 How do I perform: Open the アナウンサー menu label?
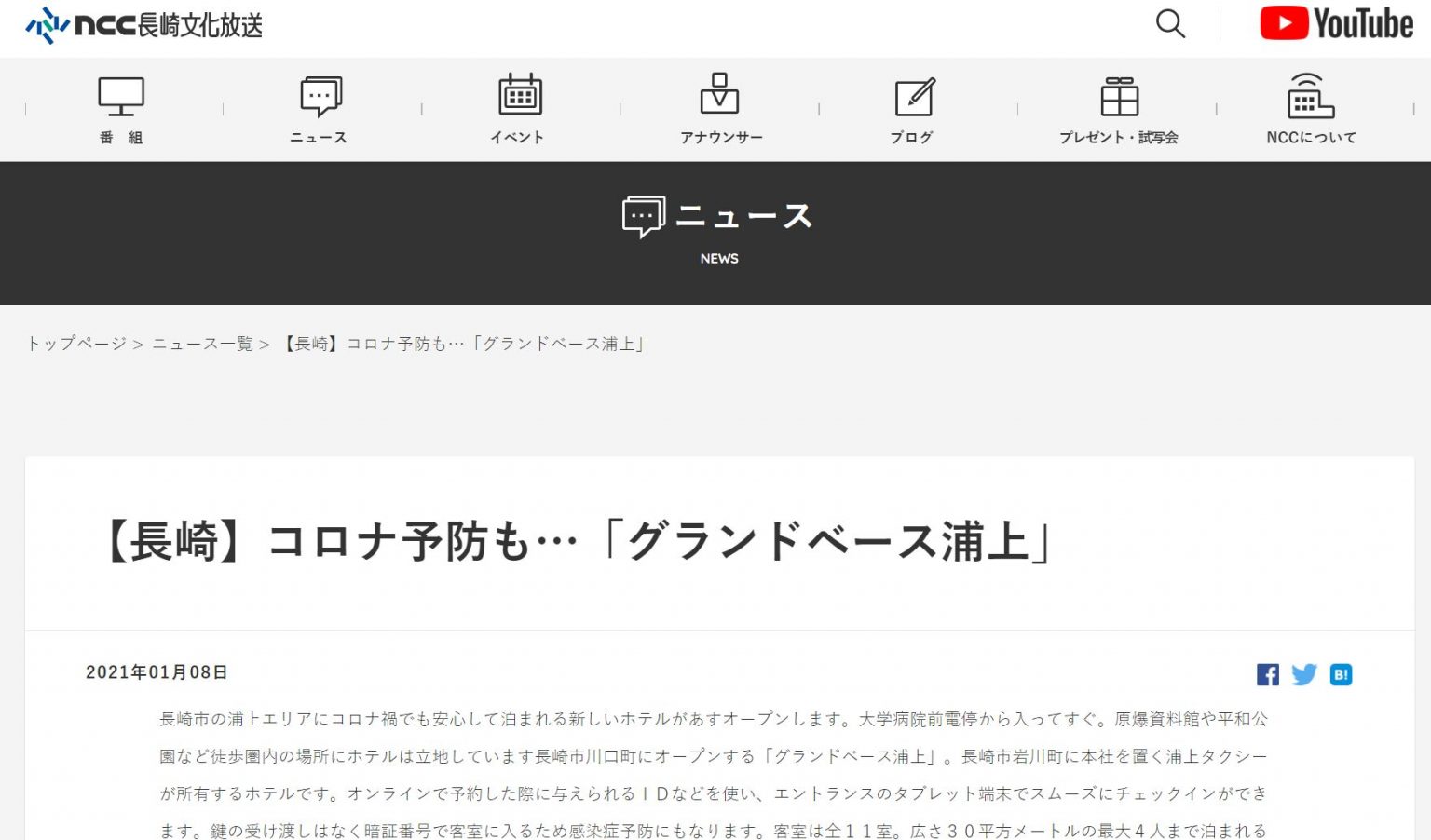coord(721,138)
